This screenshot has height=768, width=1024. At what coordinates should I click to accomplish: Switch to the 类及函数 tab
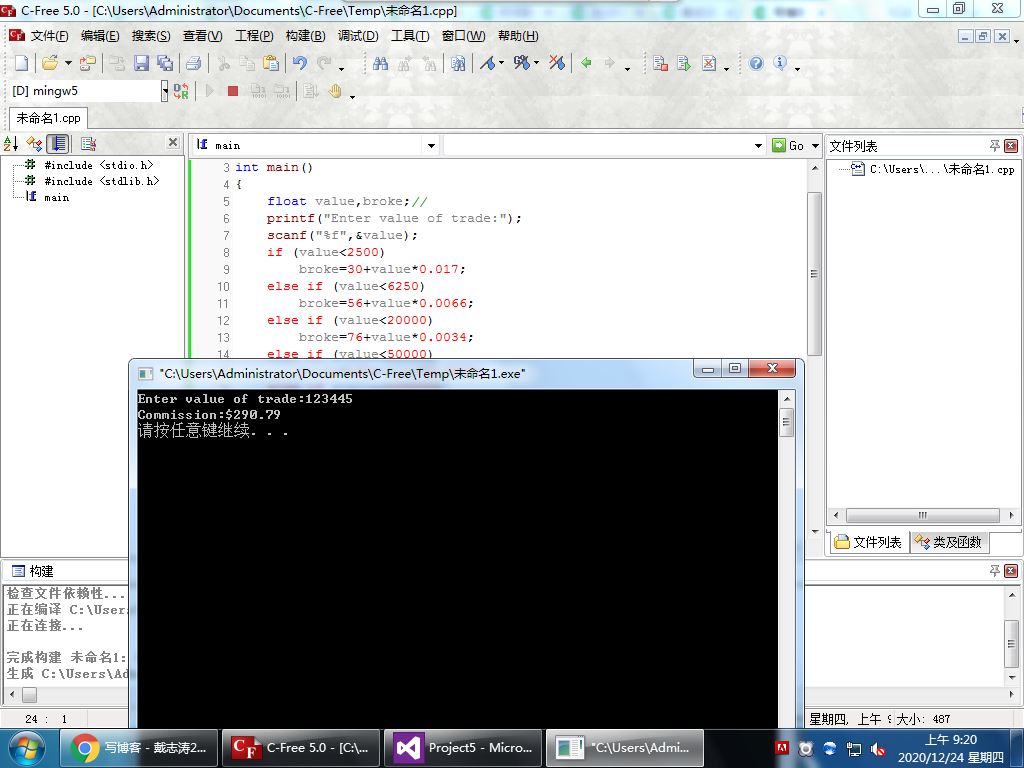tap(948, 542)
